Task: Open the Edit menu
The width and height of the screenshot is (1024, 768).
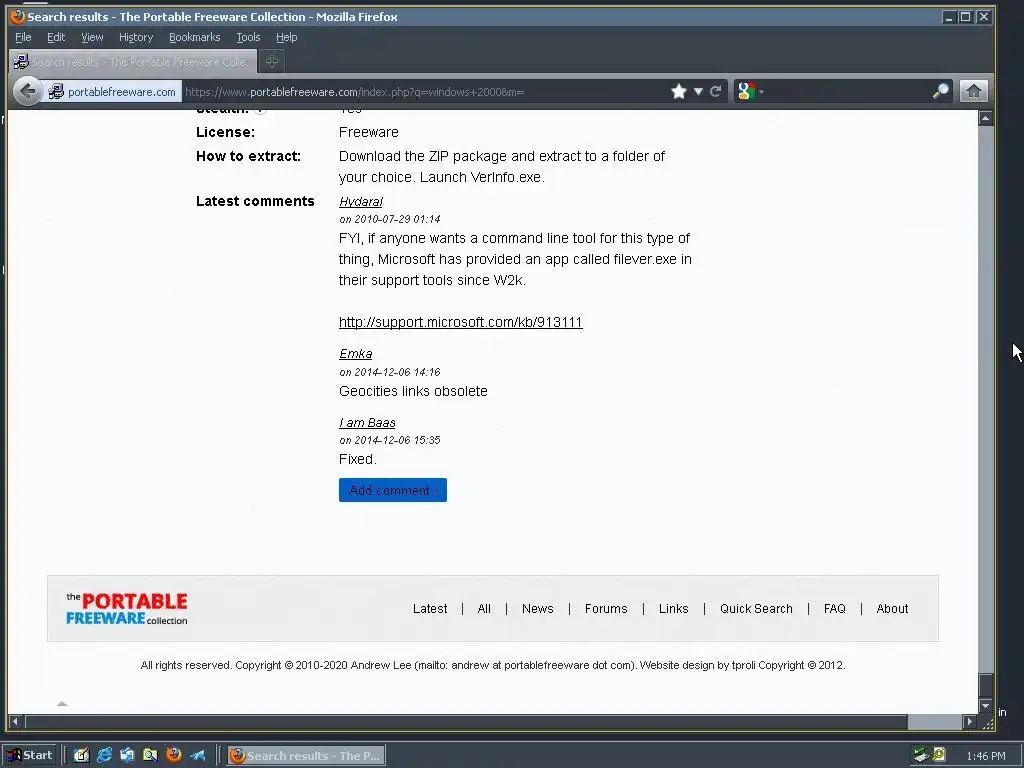Action: tap(56, 37)
